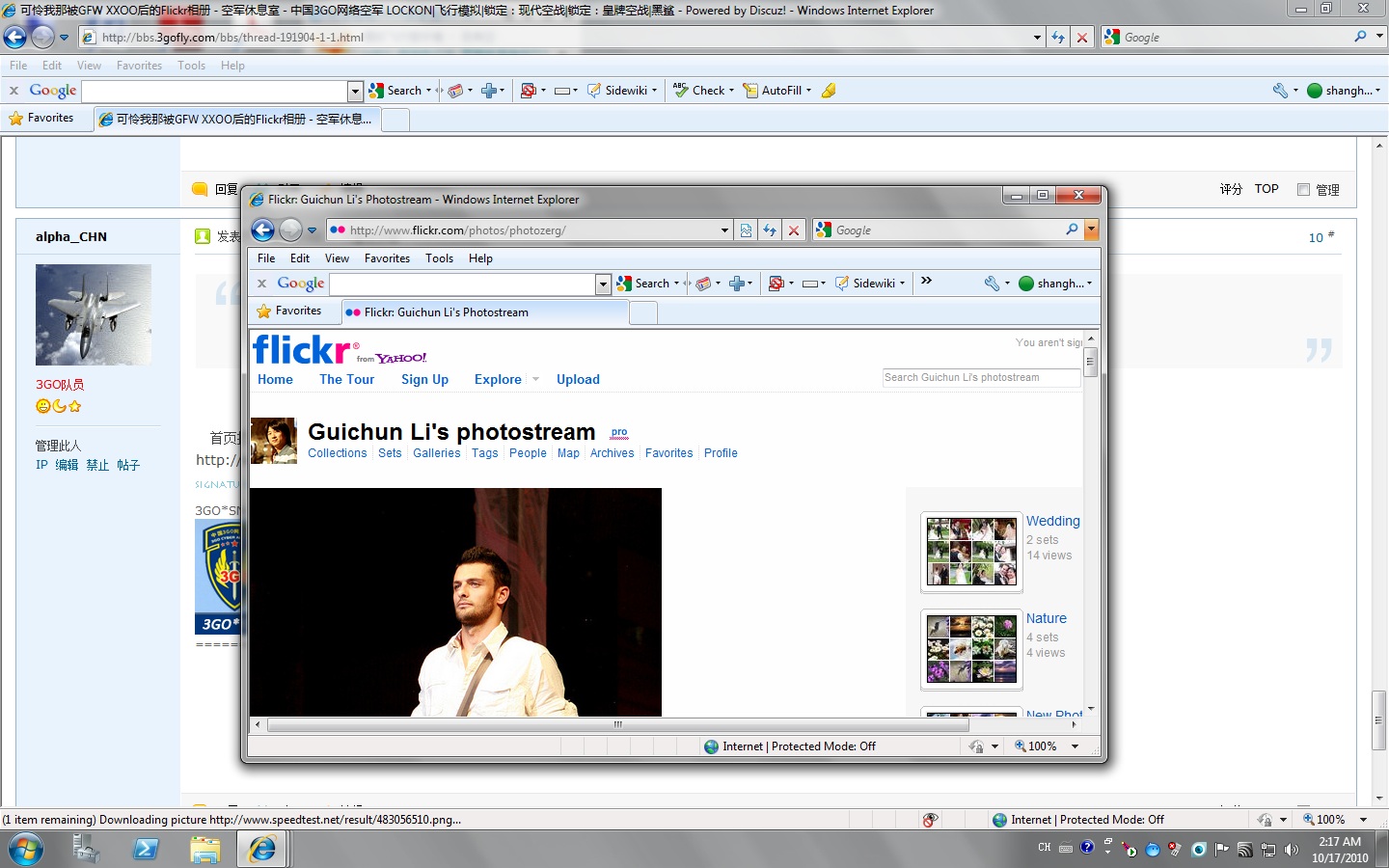Image resolution: width=1389 pixels, height=868 pixels.
Task: Toggle the 管理 checkbox in forum post
Action: 1303,189
